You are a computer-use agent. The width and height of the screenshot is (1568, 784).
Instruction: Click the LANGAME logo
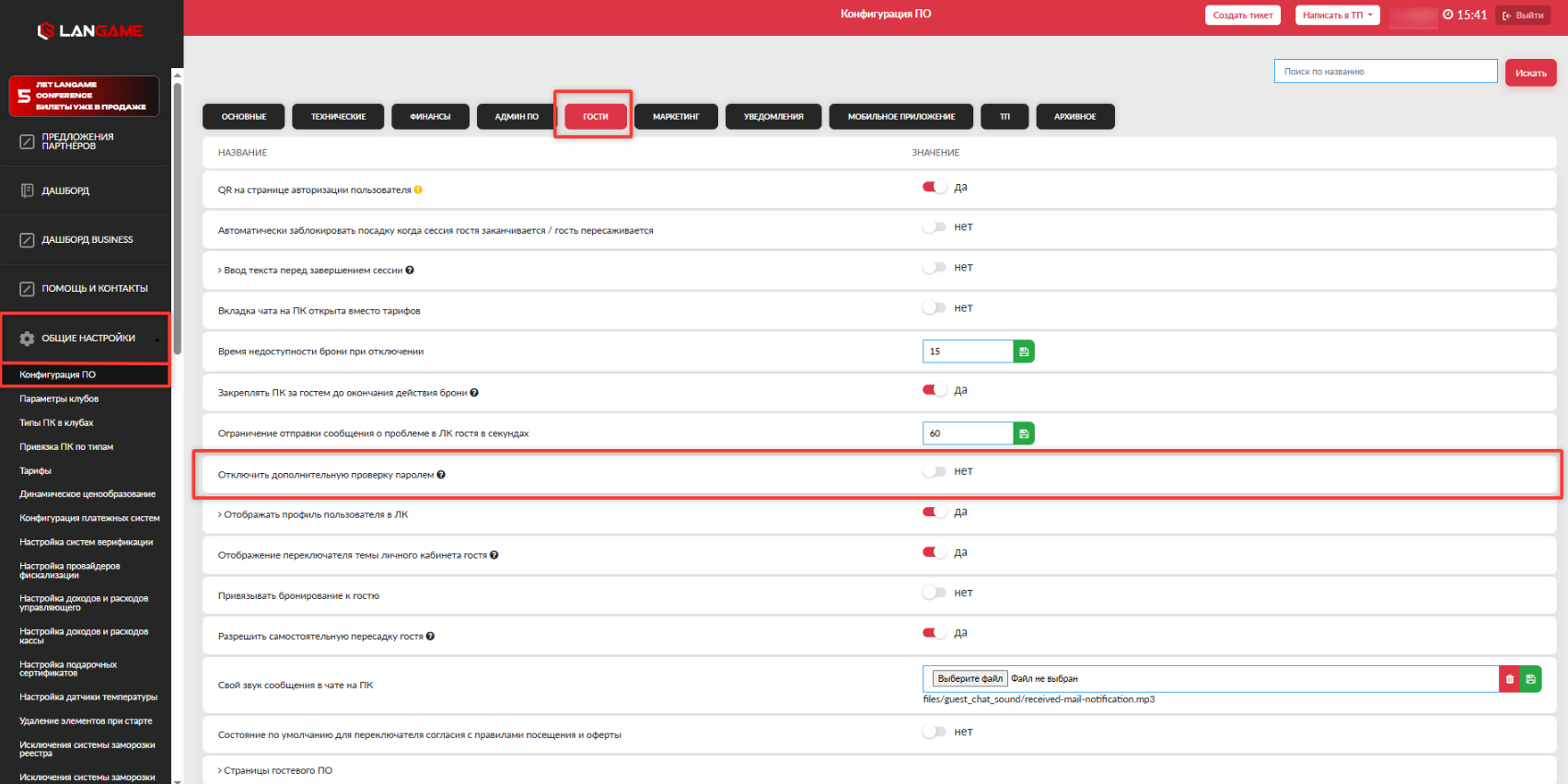90,31
